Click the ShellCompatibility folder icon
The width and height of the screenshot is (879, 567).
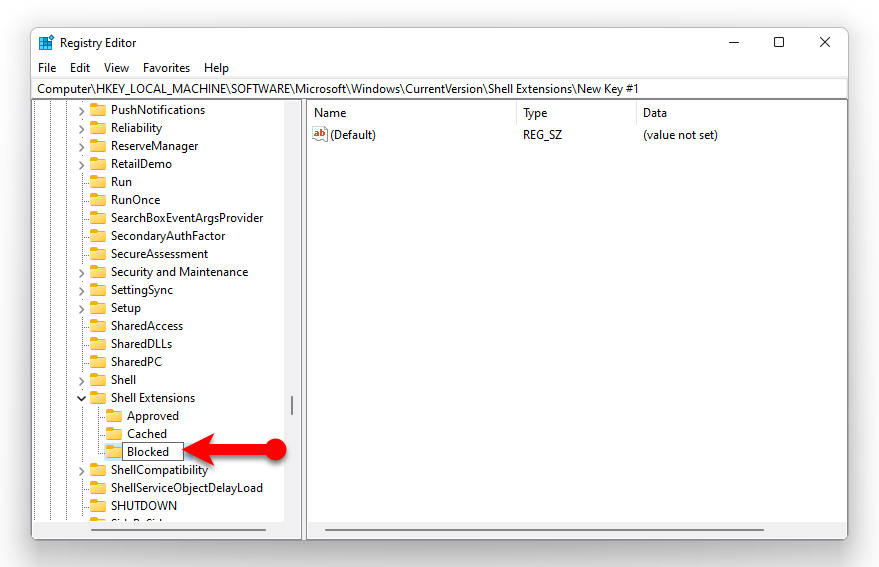98,469
